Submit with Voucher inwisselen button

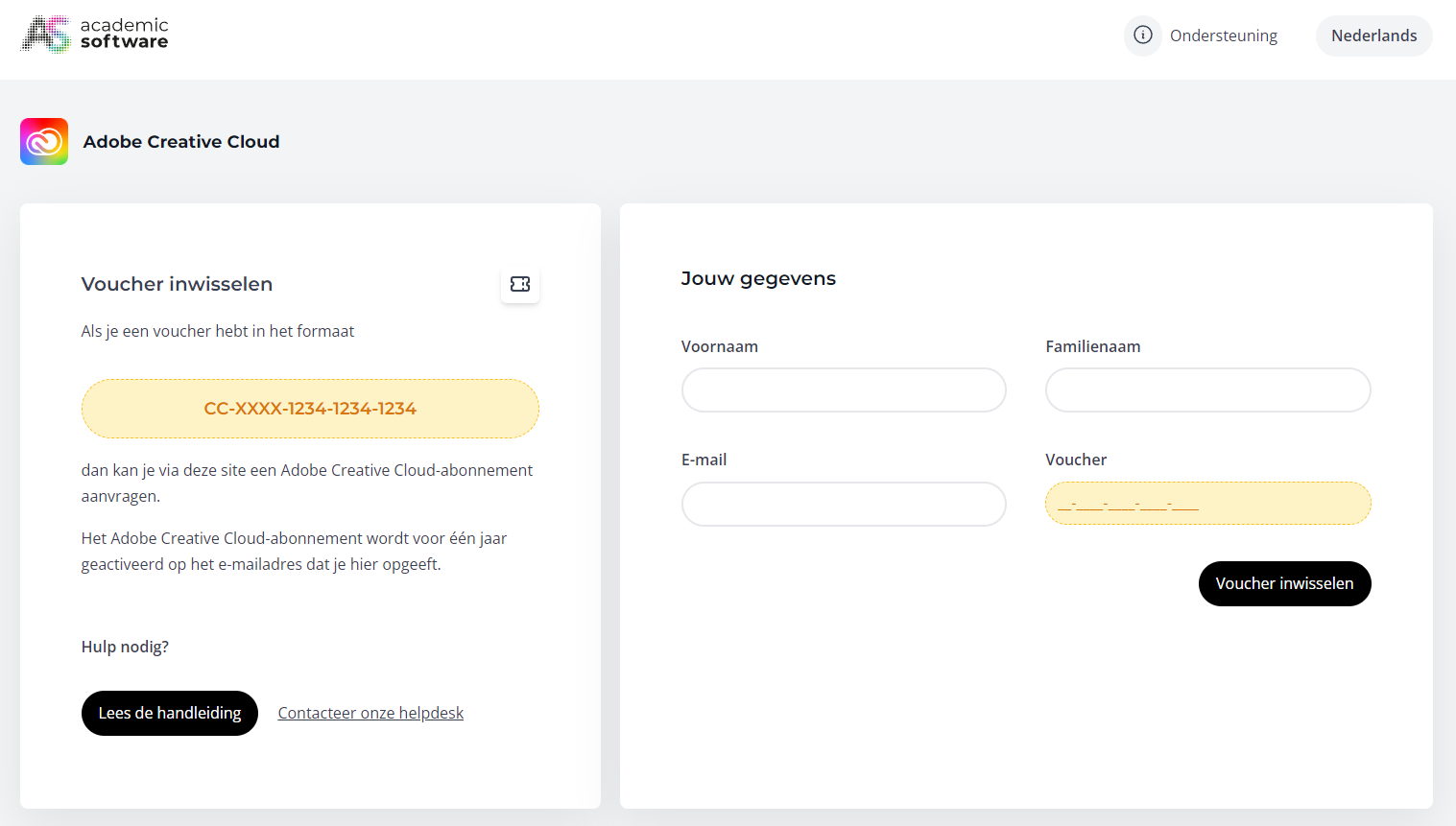(1284, 583)
